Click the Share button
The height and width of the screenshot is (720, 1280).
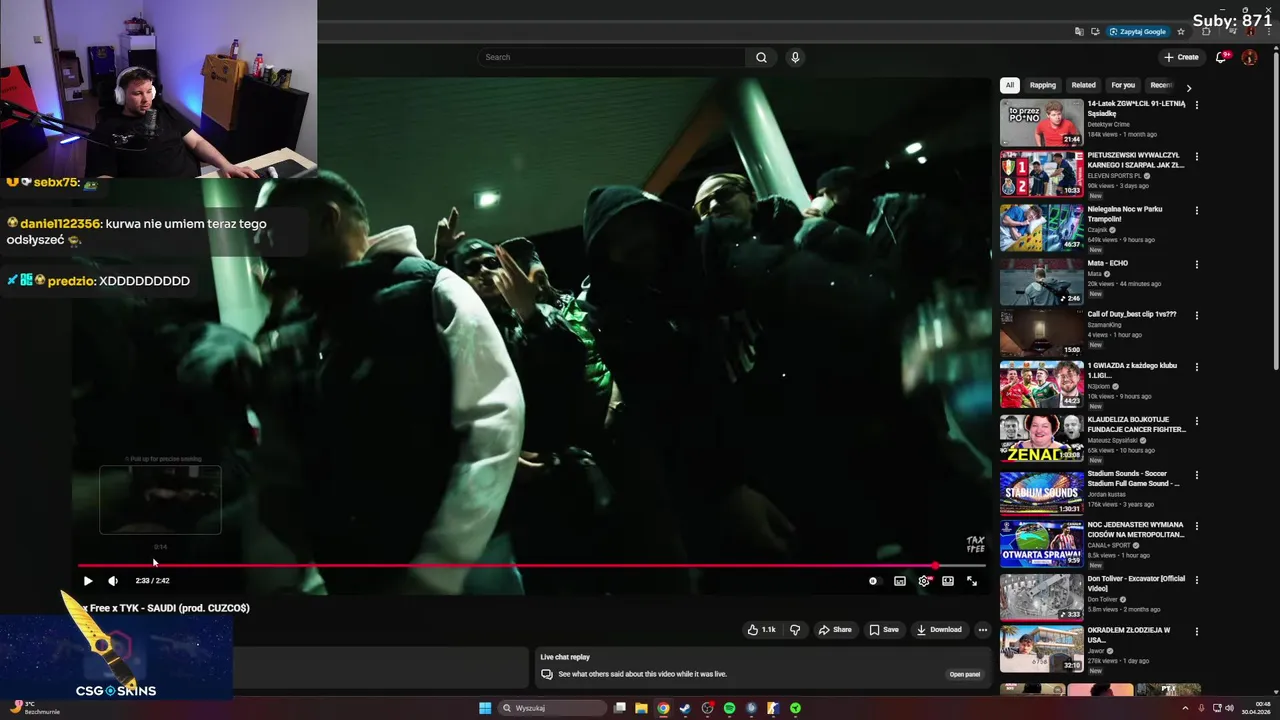coord(835,630)
